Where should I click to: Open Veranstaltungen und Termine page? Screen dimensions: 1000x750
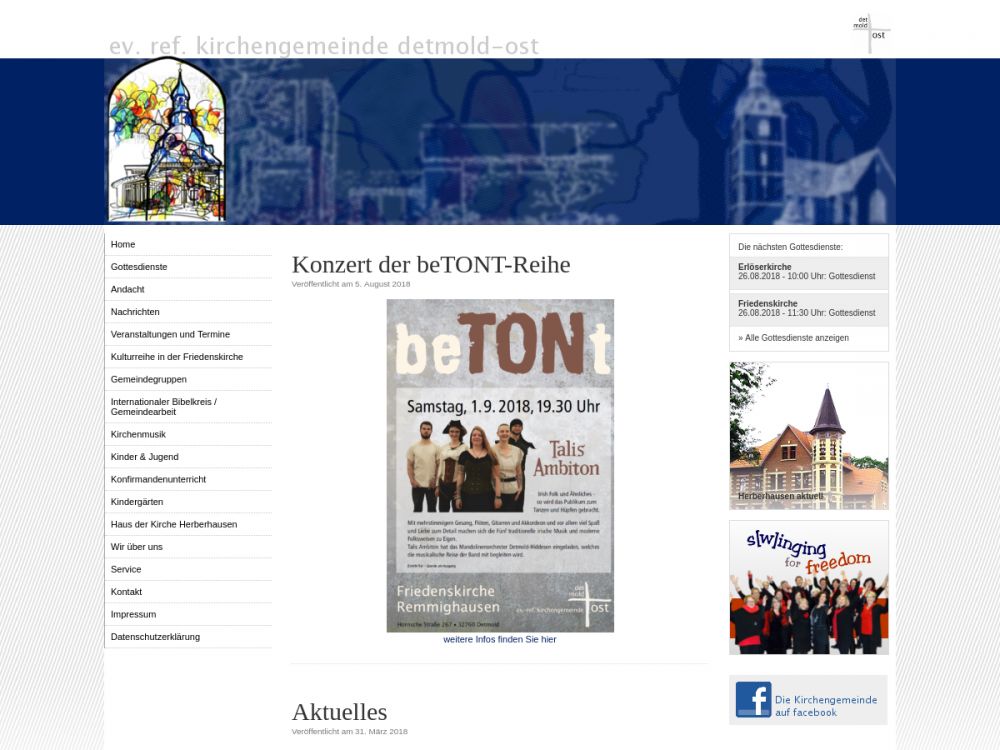point(170,334)
